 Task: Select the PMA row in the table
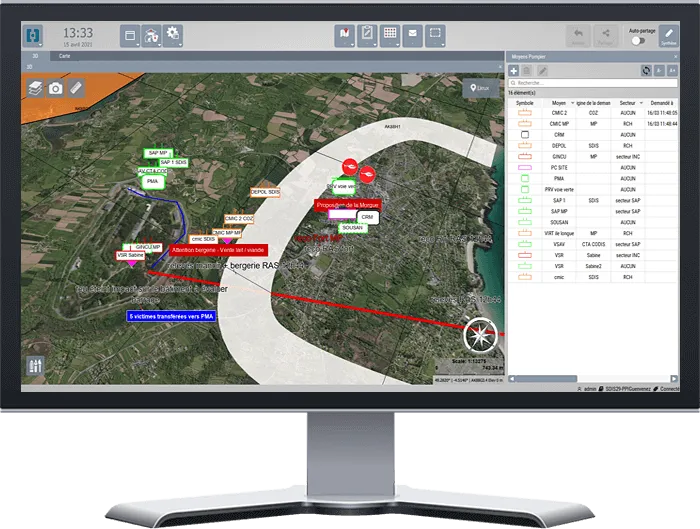pos(593,179)
